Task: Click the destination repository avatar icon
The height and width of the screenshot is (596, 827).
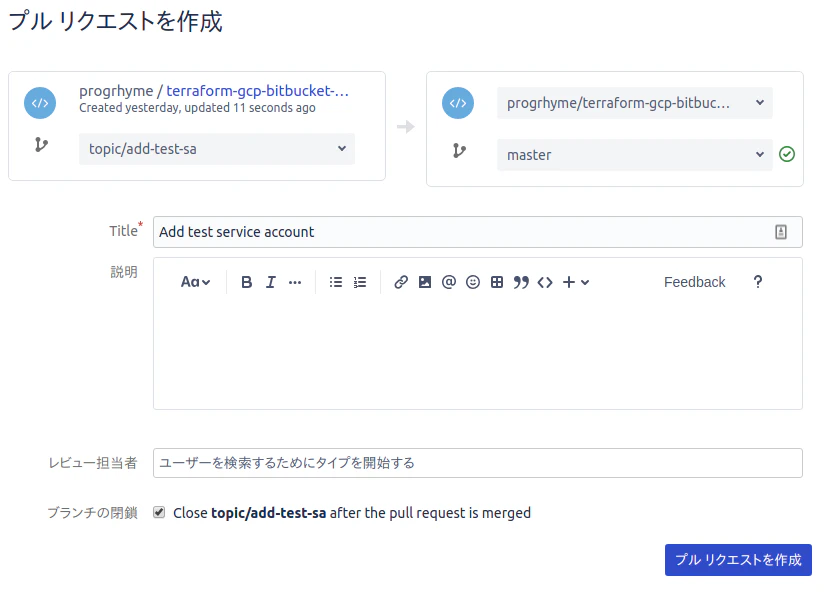Action: (x=458, y=103)
